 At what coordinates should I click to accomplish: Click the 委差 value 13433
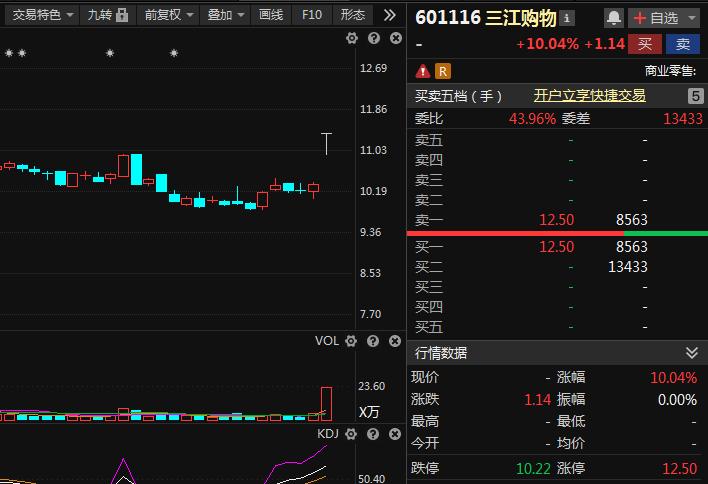coord(683,119)
